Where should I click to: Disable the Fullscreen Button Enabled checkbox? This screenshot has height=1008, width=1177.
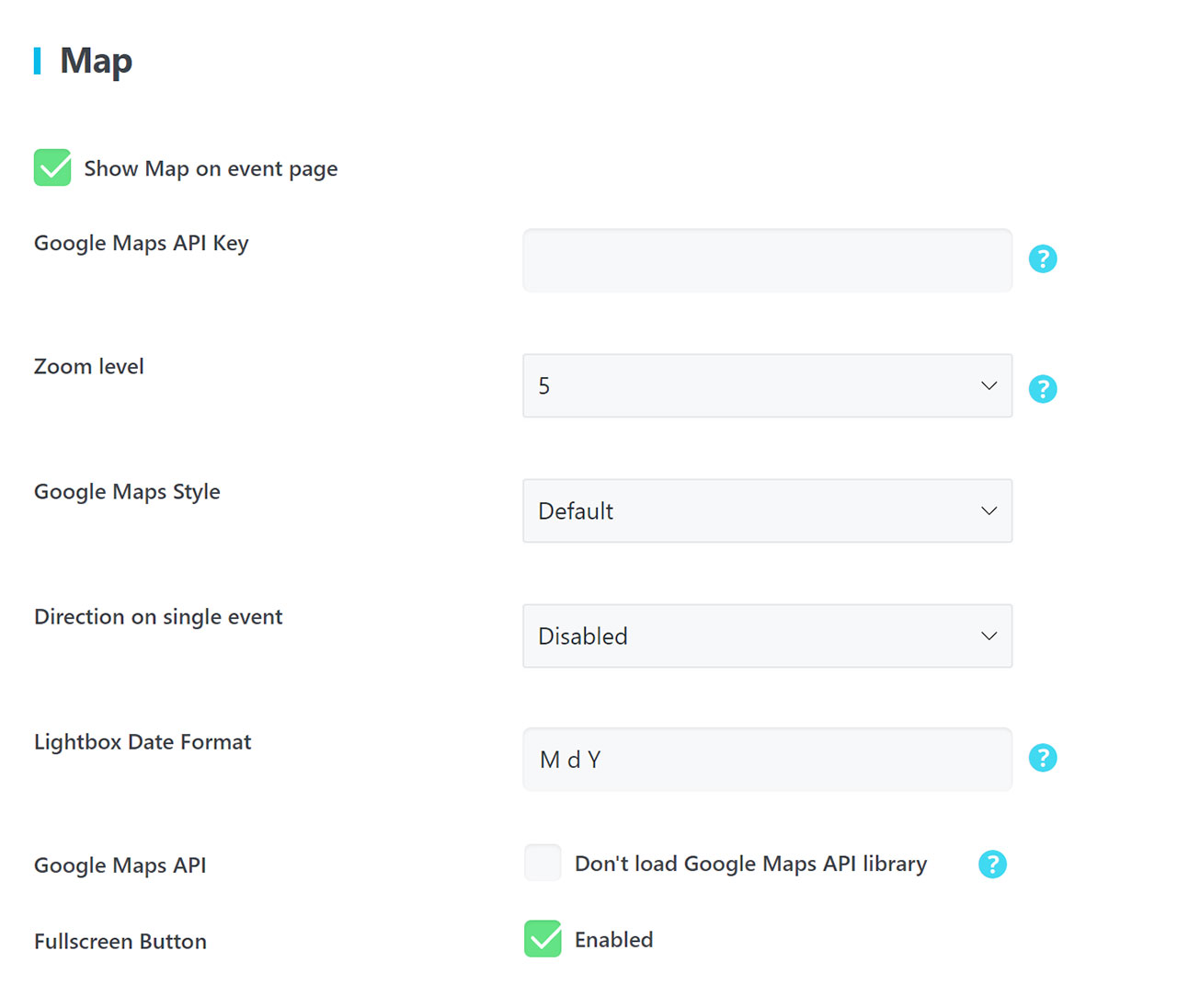tap(543, 939)
